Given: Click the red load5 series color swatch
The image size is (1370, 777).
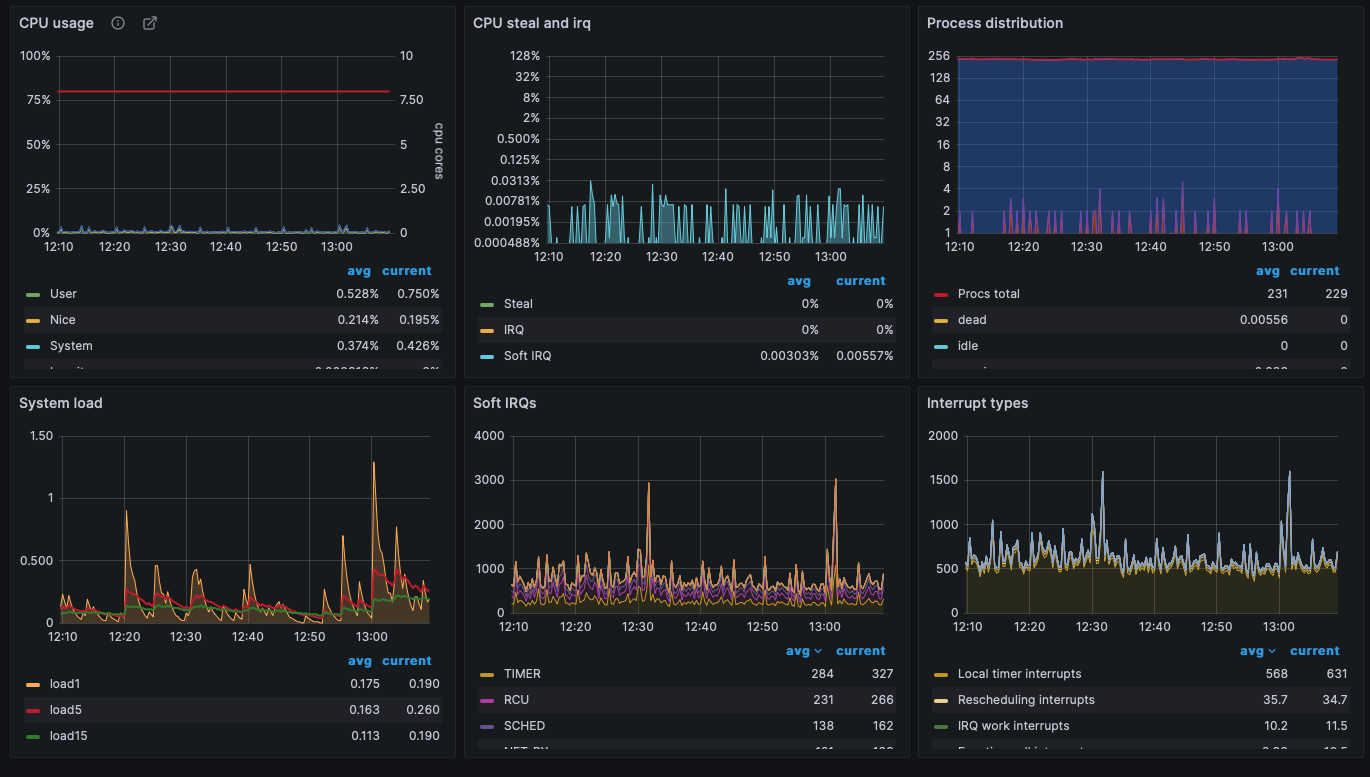Looking at the screenshot, I should (x=33, y=710).
